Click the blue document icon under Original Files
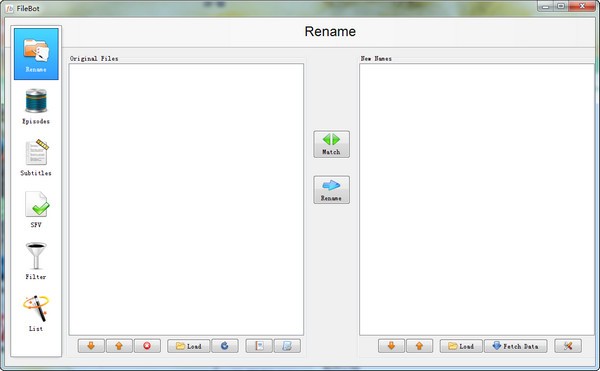Viewport: 600px width, 371px height. pos(287,346)
